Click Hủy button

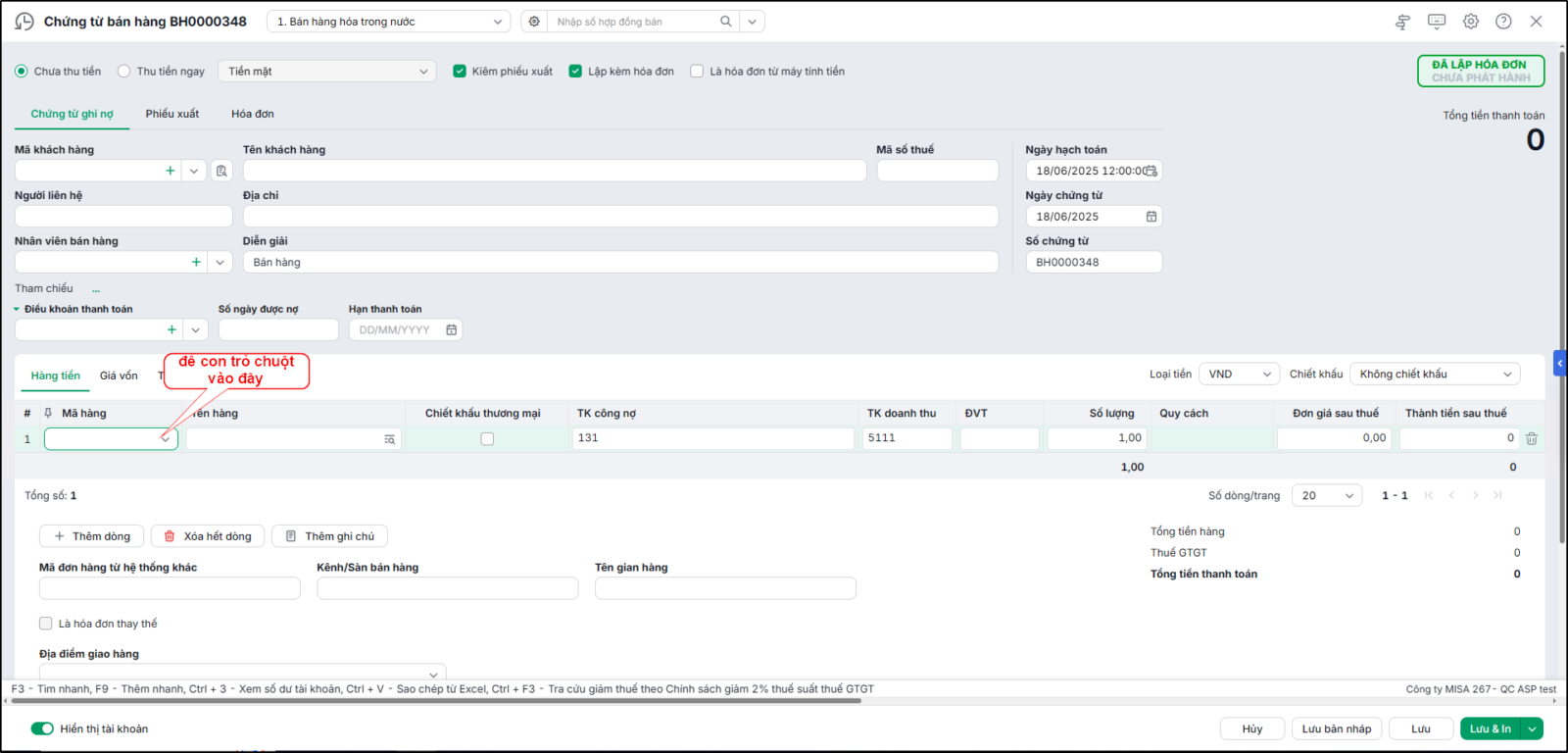click(1252, 728)
